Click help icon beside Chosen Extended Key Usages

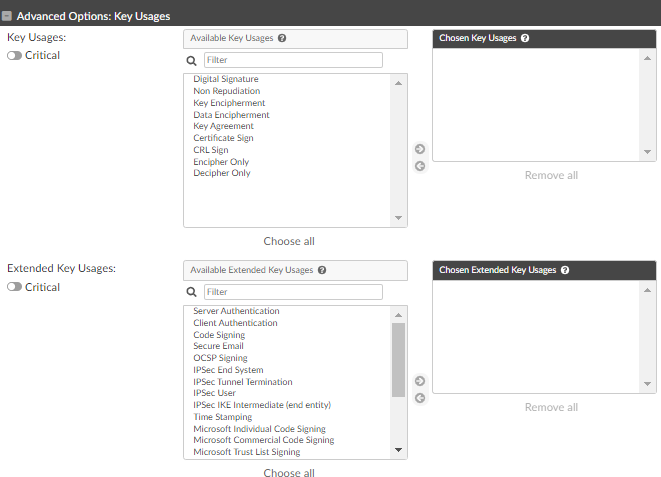(x=565, y=270)
